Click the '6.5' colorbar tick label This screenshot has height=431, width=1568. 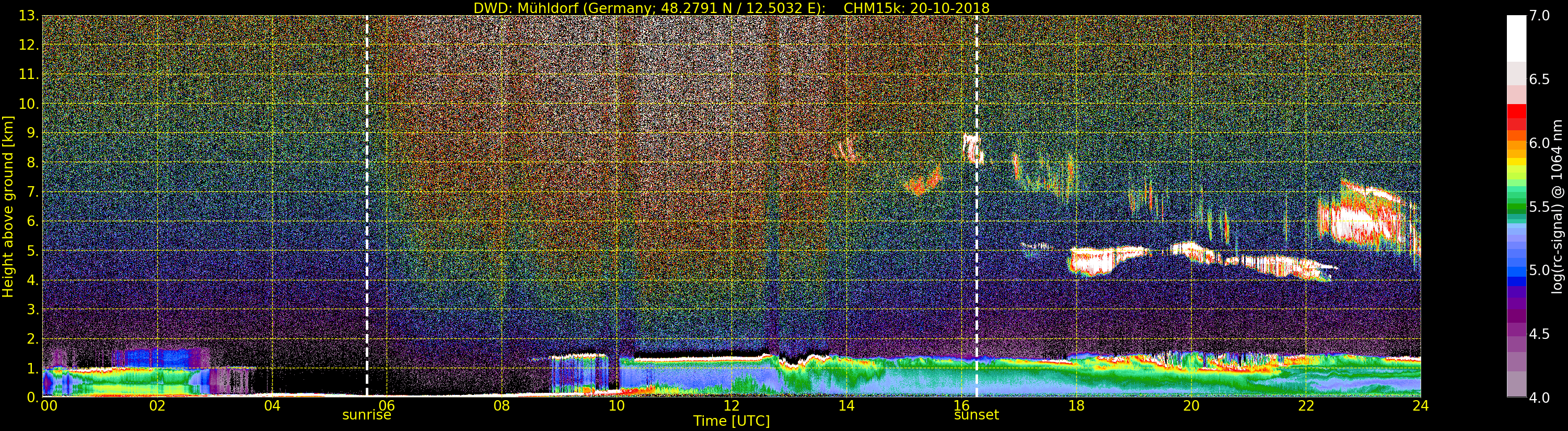point(1539,80)
